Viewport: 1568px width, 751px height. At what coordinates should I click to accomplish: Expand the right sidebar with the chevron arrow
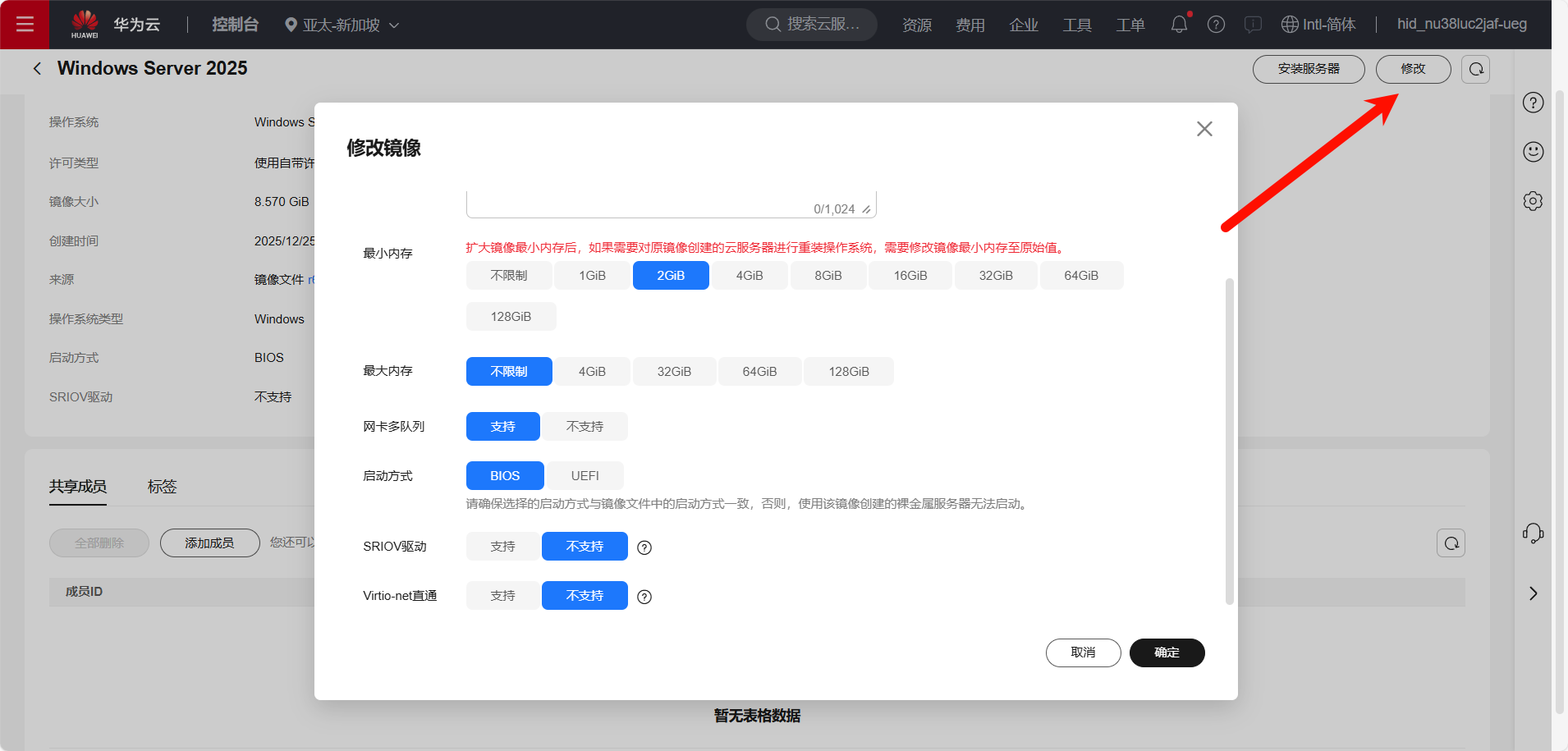[x=1532, y=593]
